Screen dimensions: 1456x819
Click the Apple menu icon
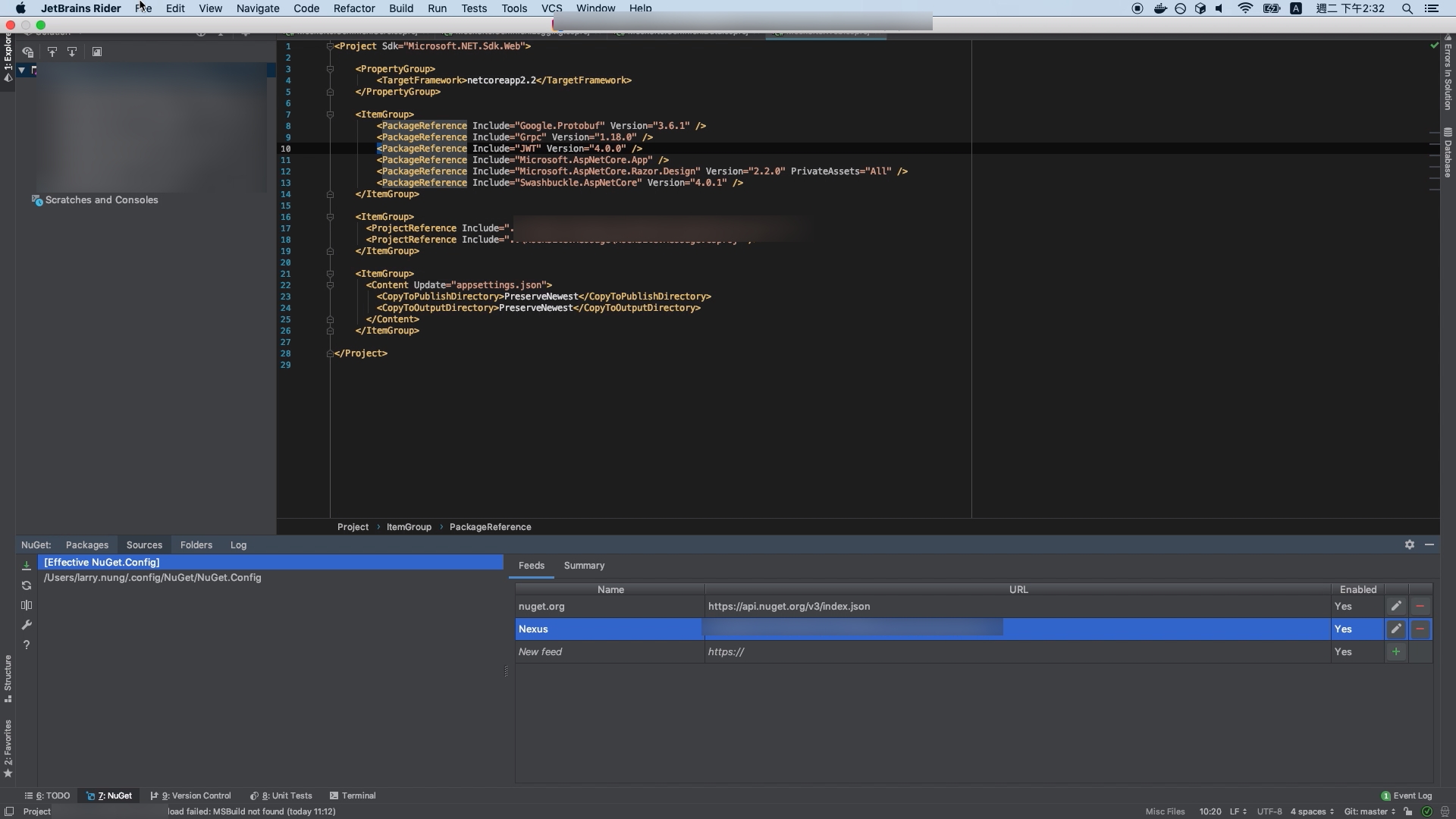coord(20,8)
